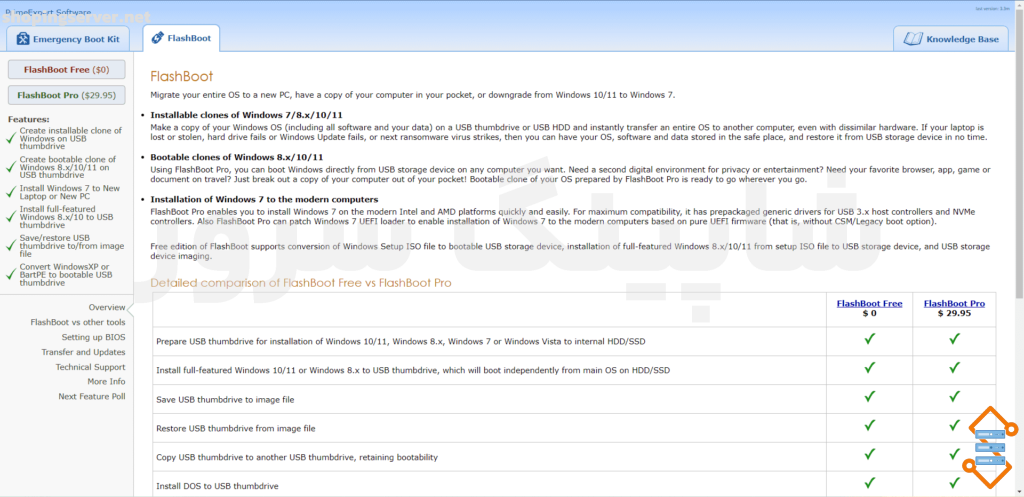Click Free checkmark in 'Install full-featured Windows' row
This screenshot has height=497, width=1024.
point(869,368)
